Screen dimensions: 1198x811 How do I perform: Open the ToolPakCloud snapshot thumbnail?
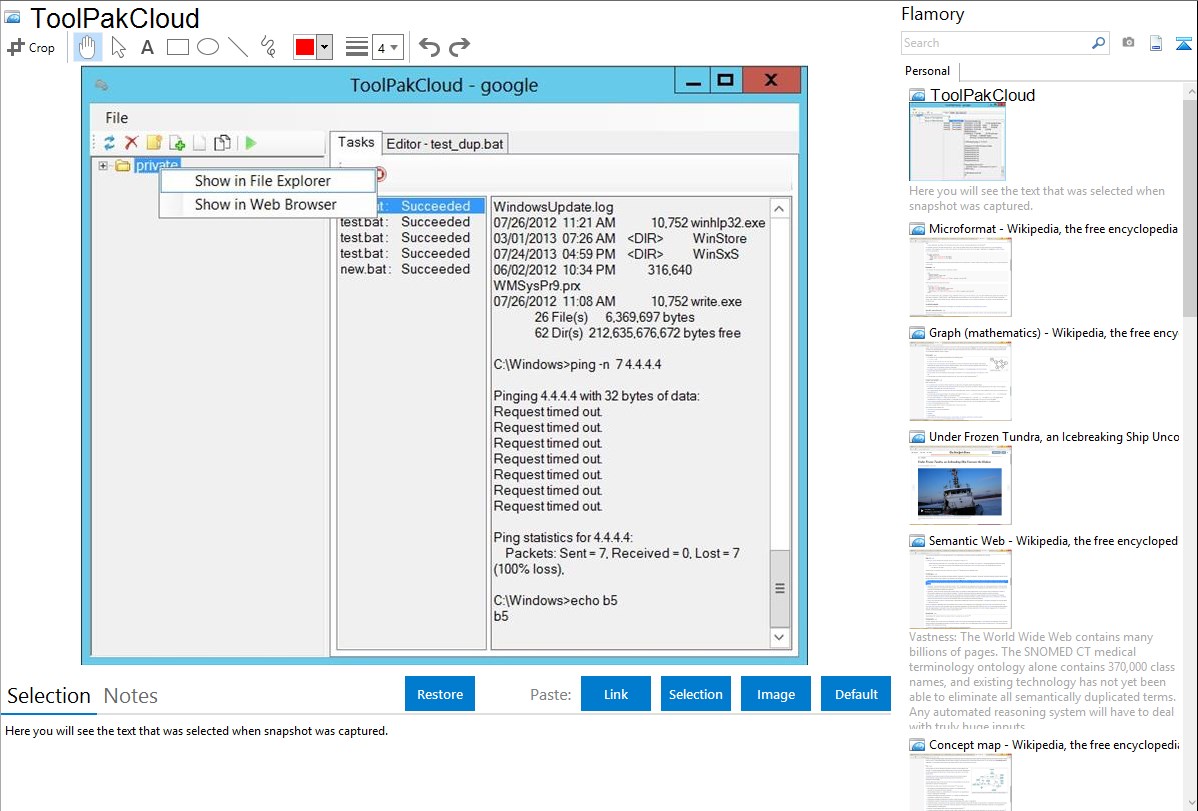tap(957, 141)
